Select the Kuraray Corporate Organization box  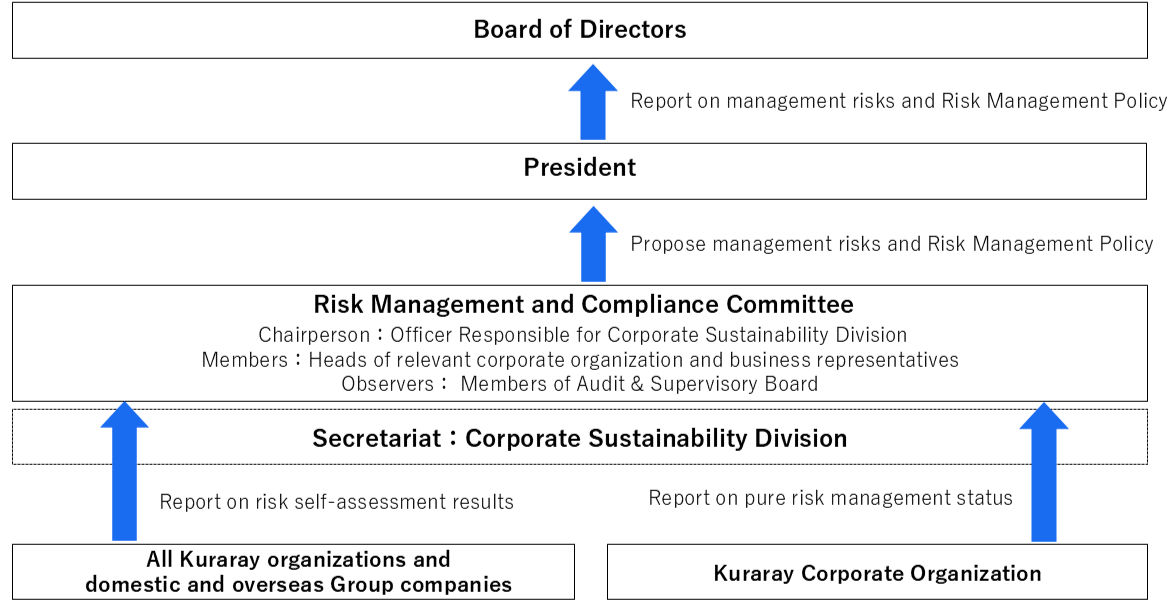tap(877, 573)
